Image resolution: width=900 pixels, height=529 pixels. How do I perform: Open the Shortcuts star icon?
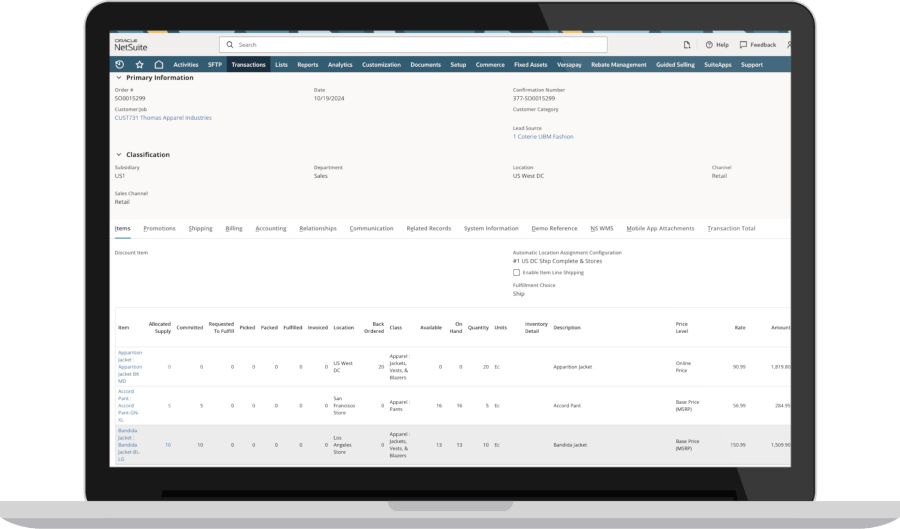(x=139, y=65)
